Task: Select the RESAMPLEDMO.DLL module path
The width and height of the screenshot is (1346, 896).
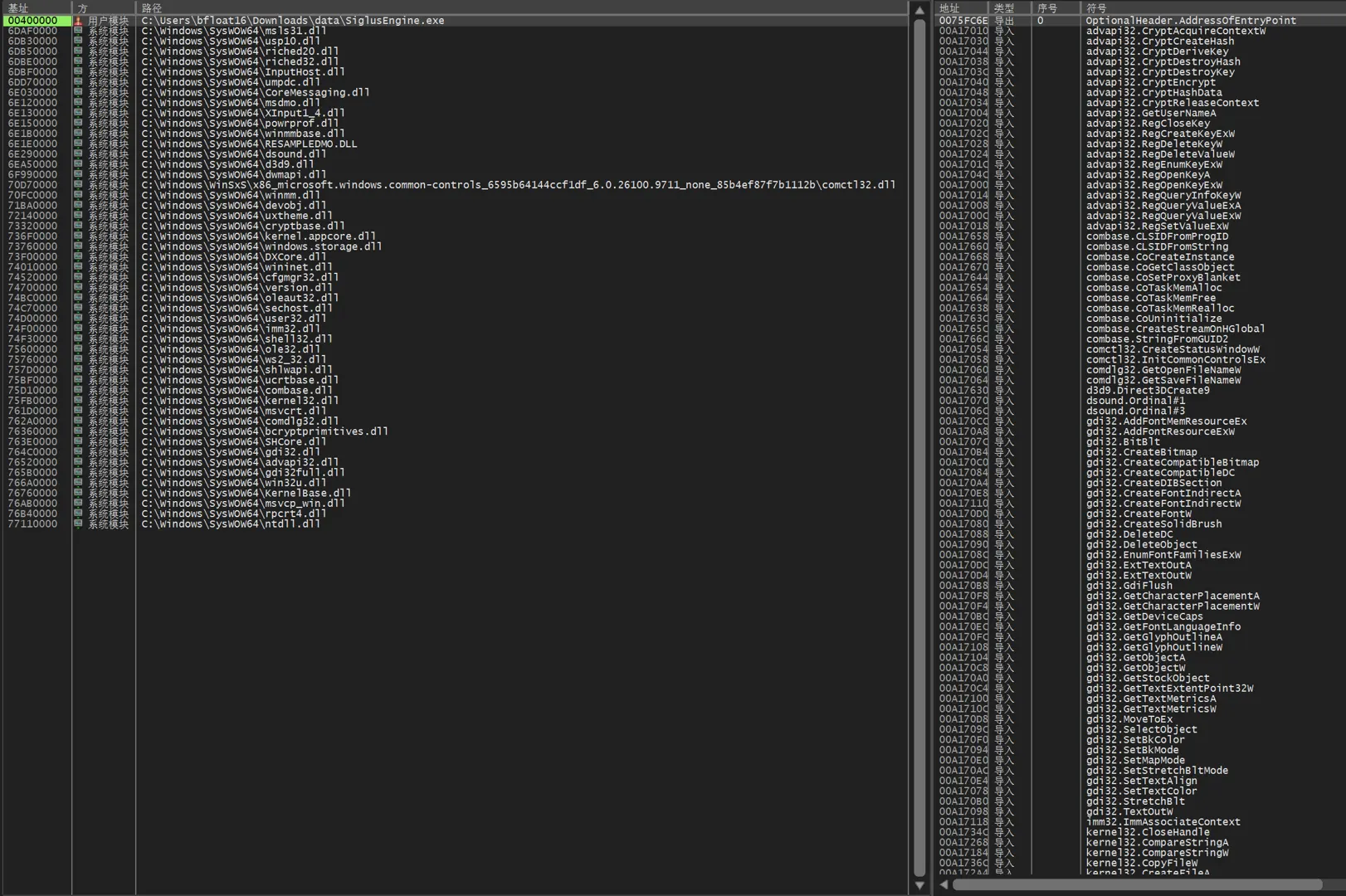Action: coord(249,144)
